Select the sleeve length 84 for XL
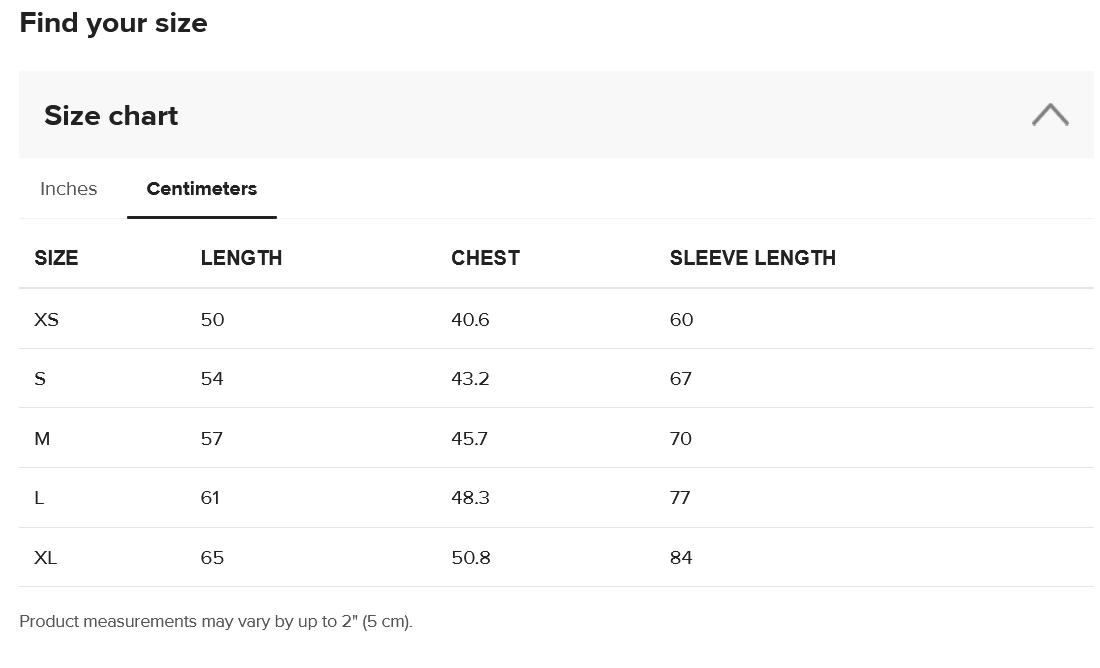1100x668 pixels. coord(681,557)
